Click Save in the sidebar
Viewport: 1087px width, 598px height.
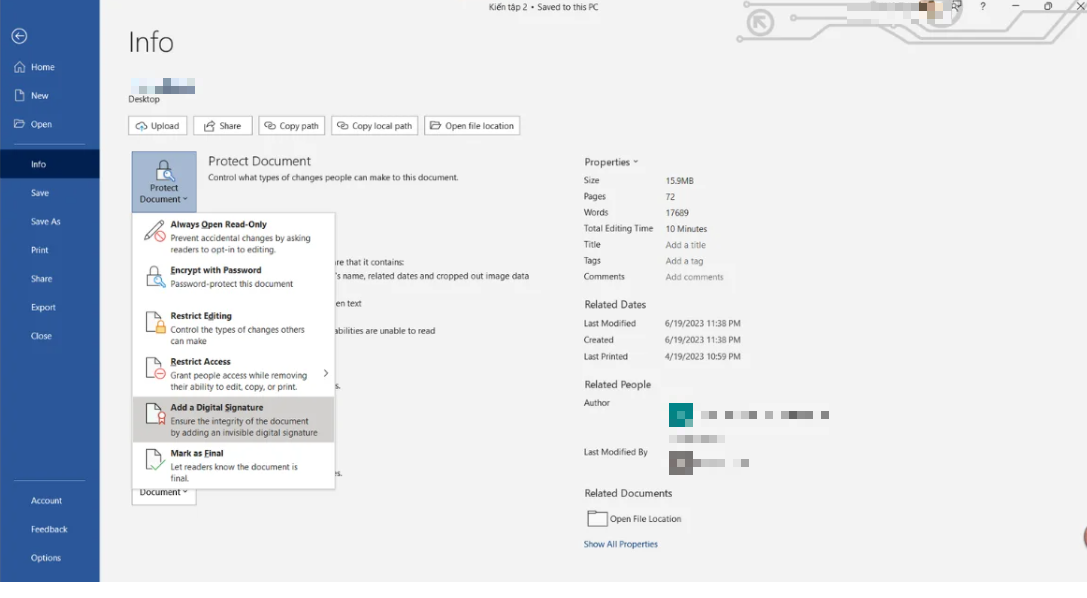[49, 193]
